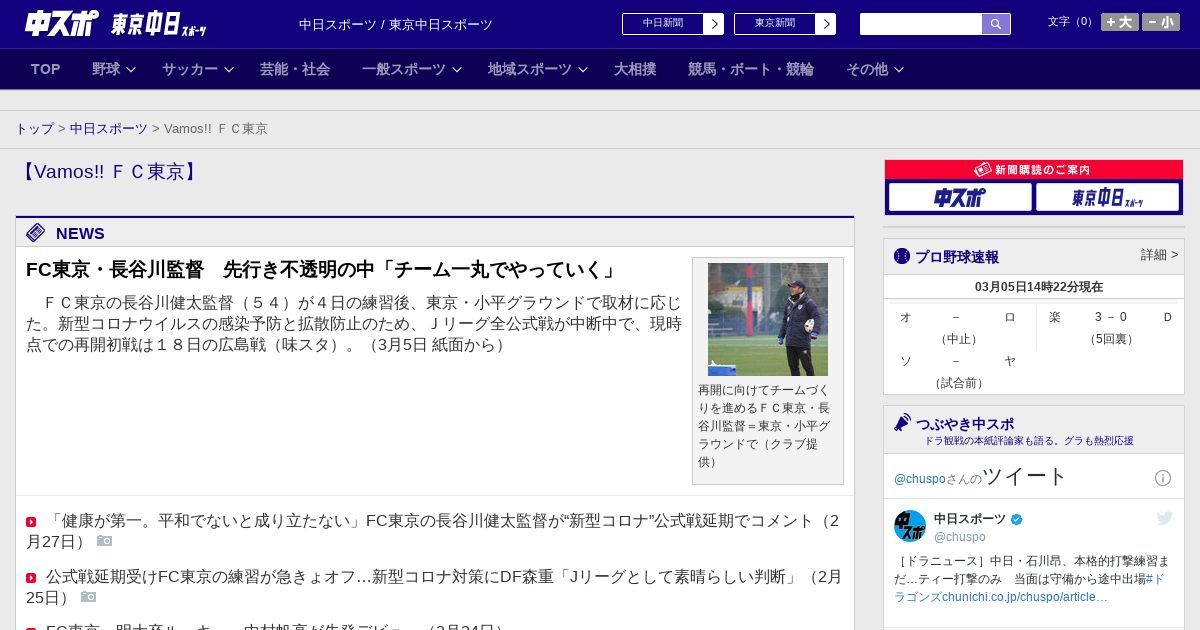Click トップ breadcrumb link
Screen dimensions: 1200x630
point(35,129)
